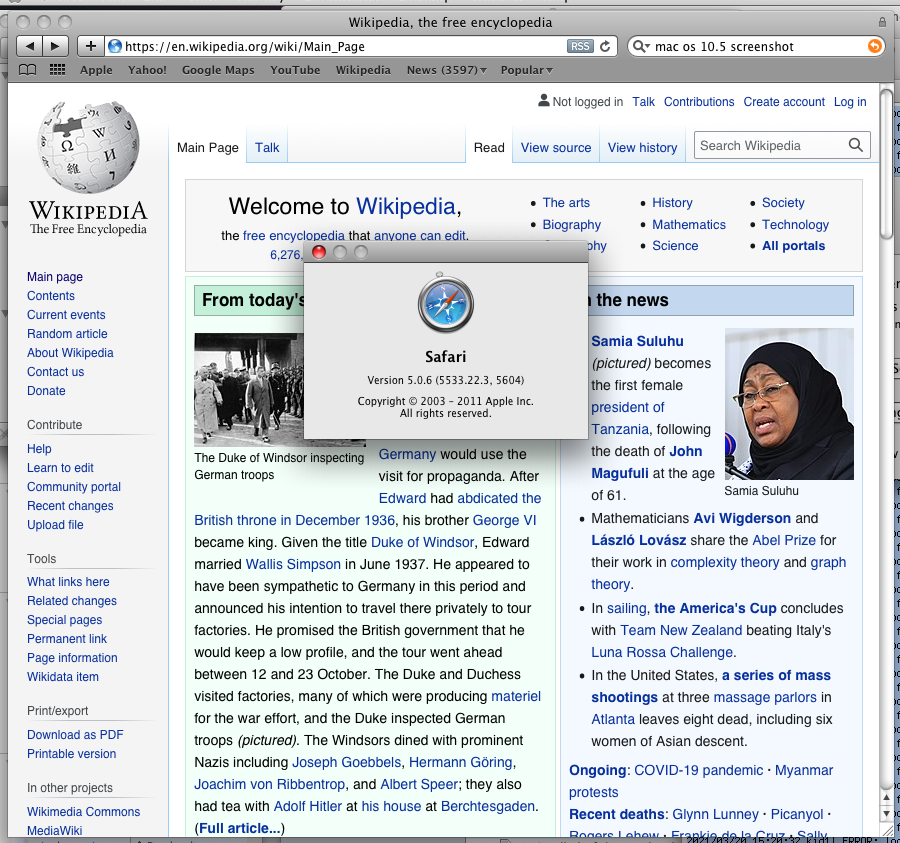The width and height of the screenshot is (900, 843).
Task: Click the RSS badge in address bar
Action: 580,46
